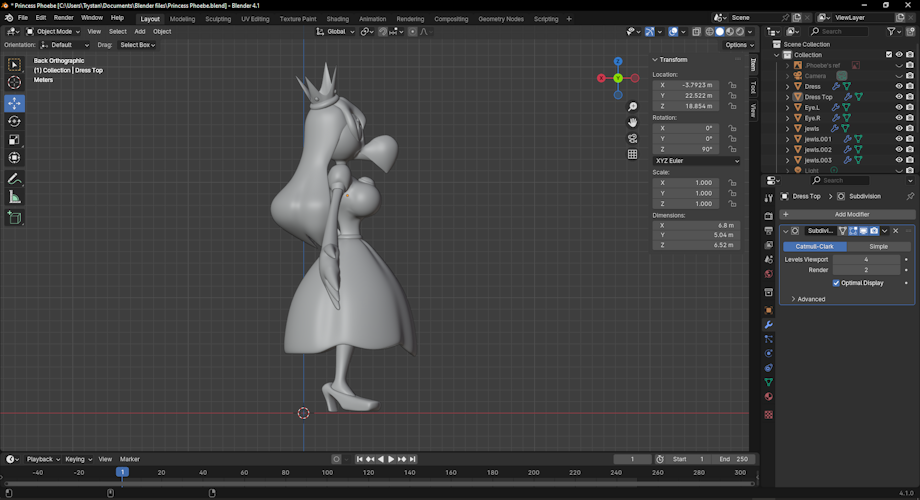Toggle lock on Scale Z
Image resolution: width=920 pixels, height=500 pixels.
[x=732, y=204]
